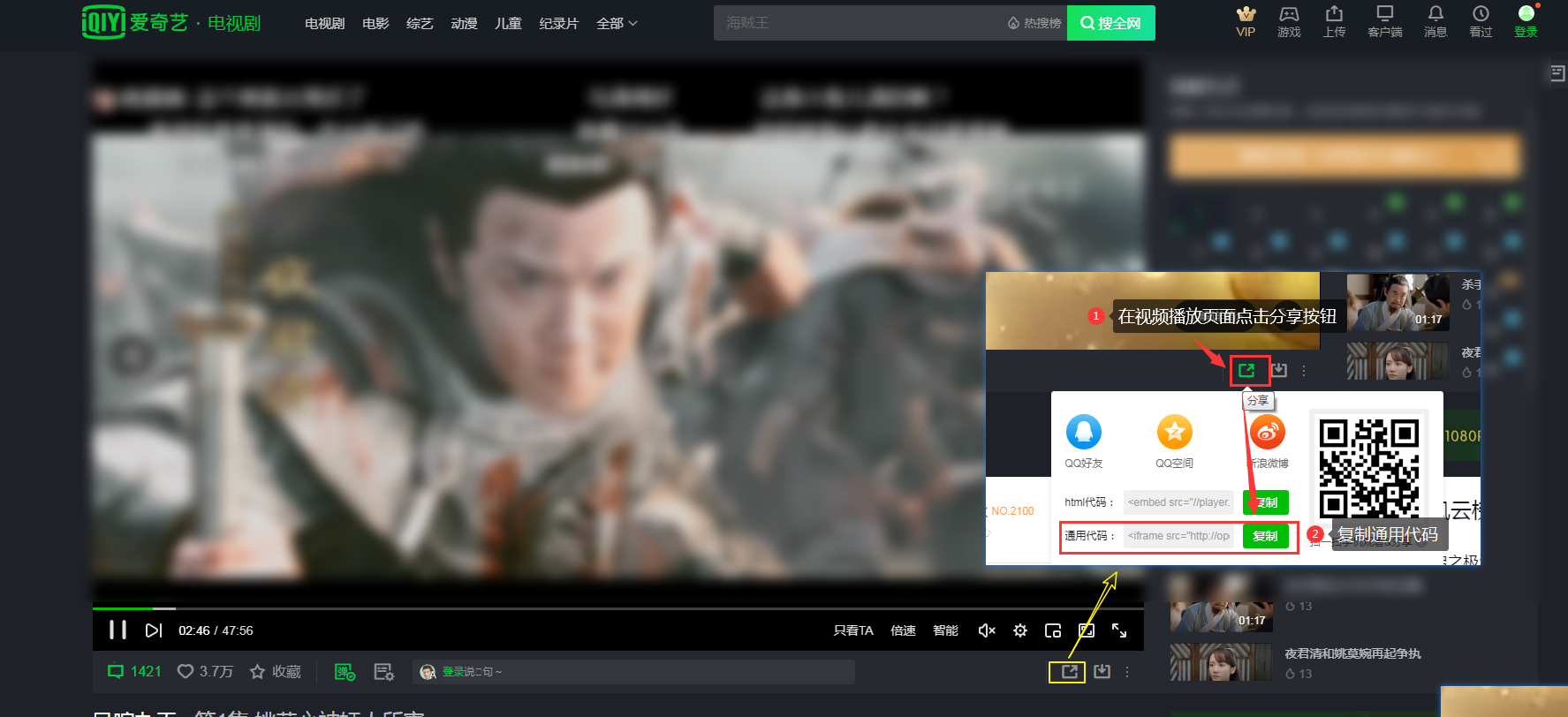The image size is (1568, 717).
Task: Click the share icon below the player
Action: (x=1068, y=672)
